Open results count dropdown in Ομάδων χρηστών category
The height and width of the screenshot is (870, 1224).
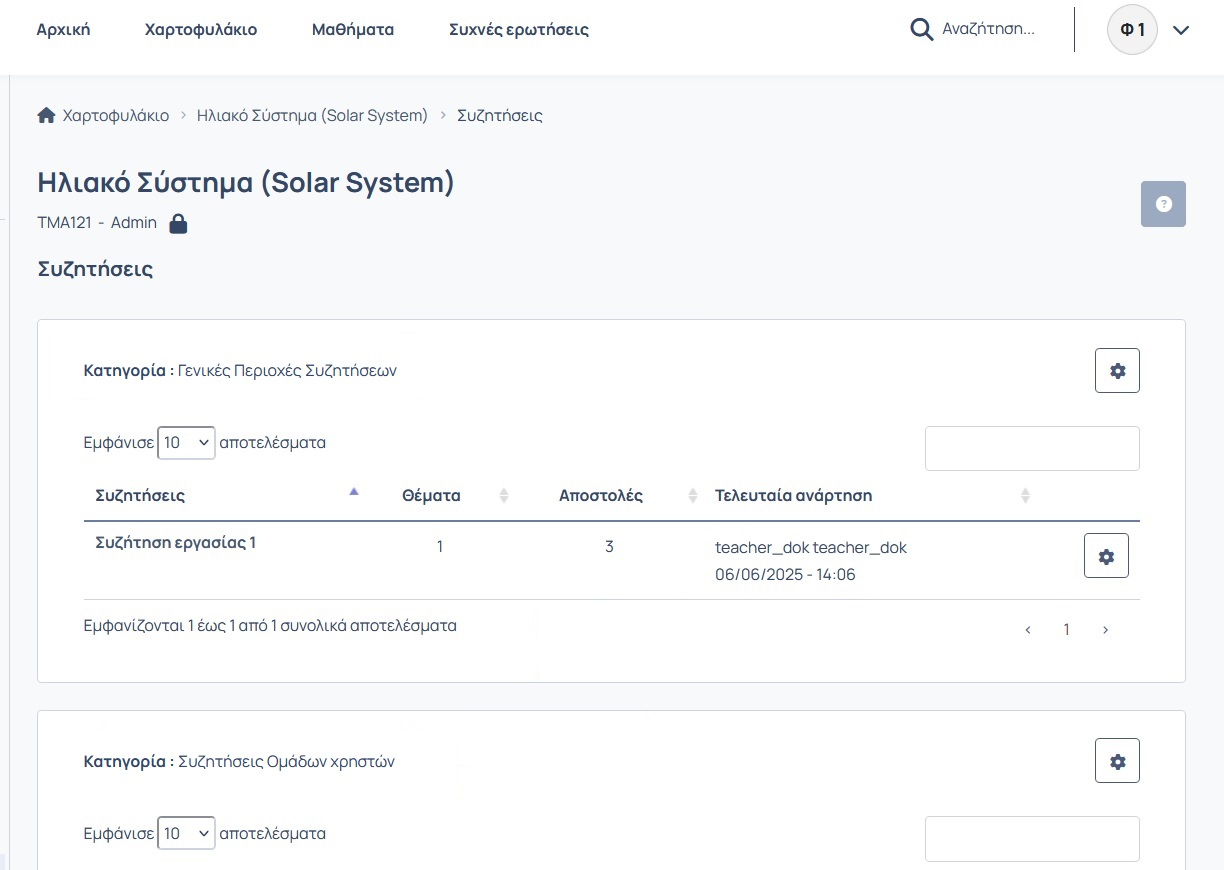point(187,833)
